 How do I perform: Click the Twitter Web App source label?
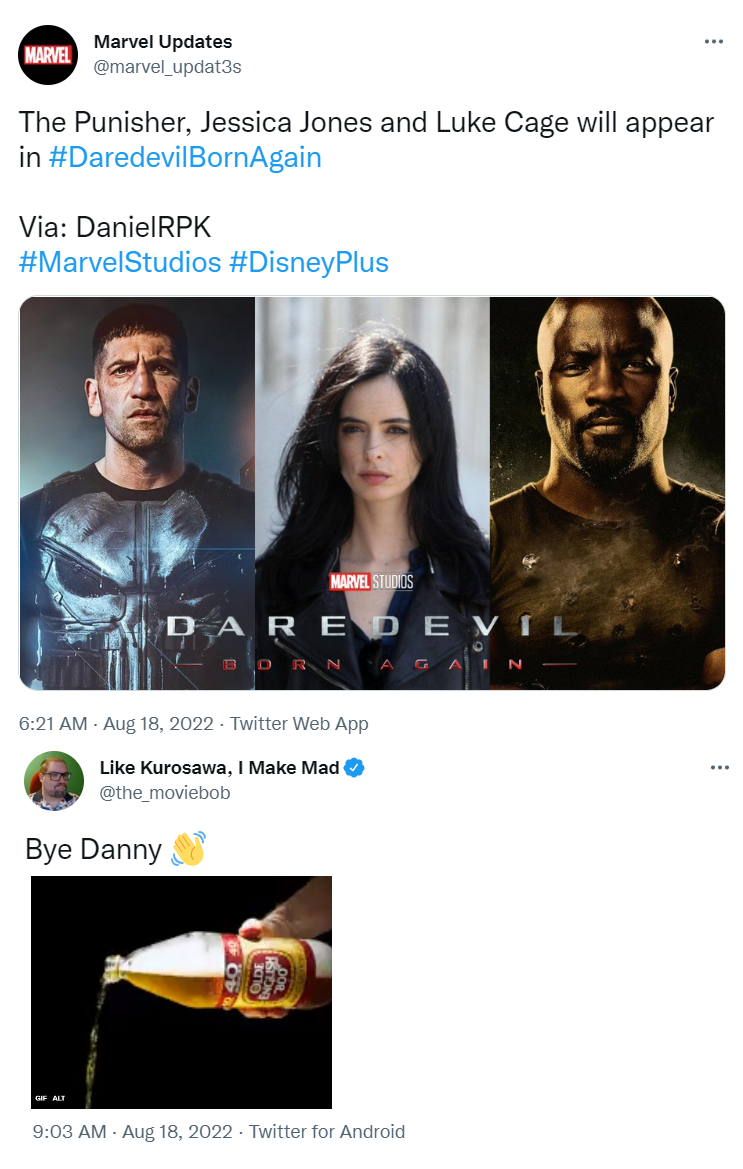point(299,724)
